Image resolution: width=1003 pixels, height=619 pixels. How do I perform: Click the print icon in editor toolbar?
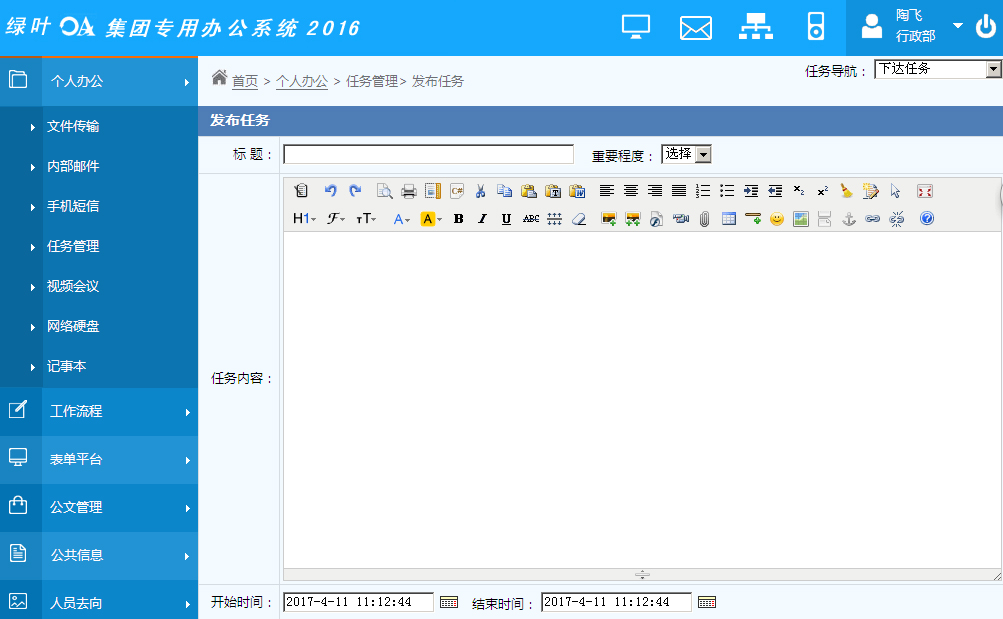pyautogui.click(x=409, y=191)
